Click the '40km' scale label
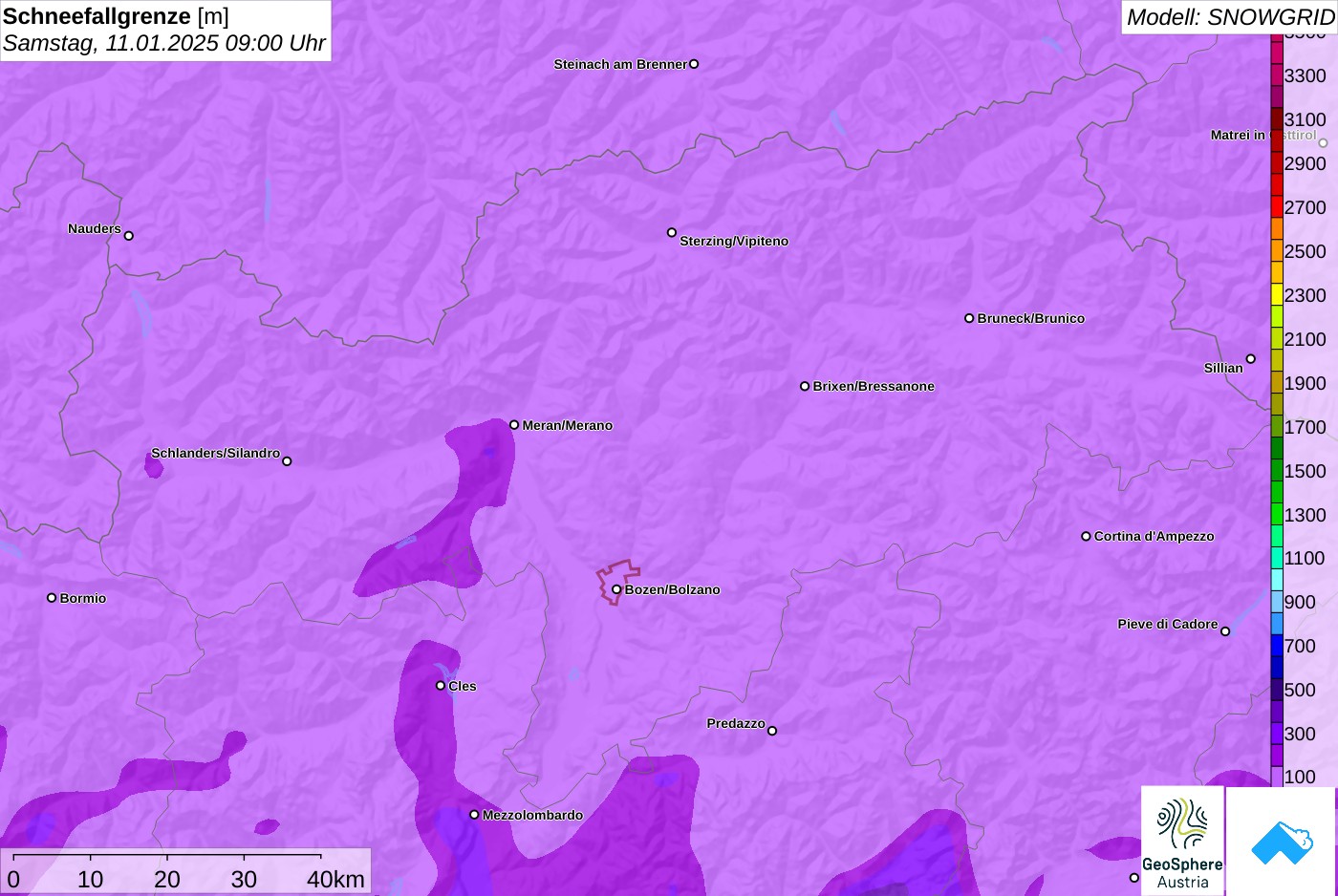 pyautogui.click(x=335, y=880)
